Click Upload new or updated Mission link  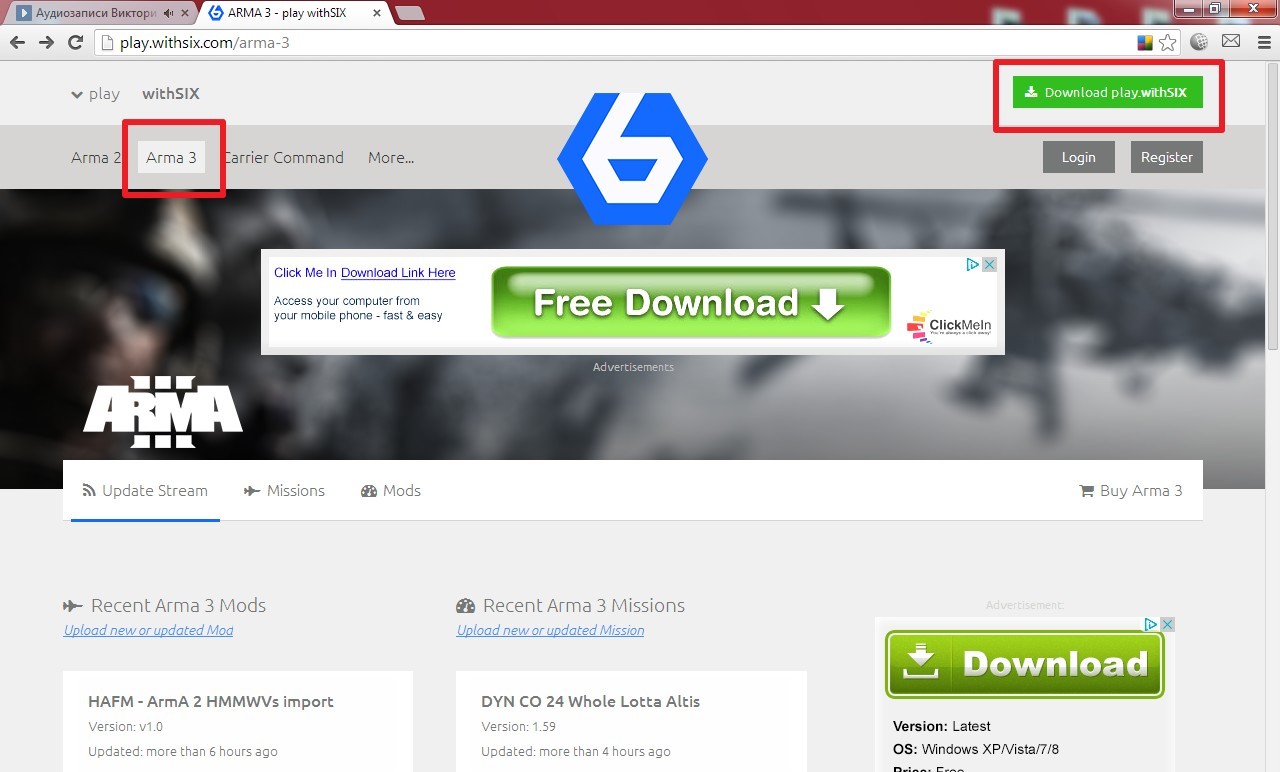(x=551, y=630)
